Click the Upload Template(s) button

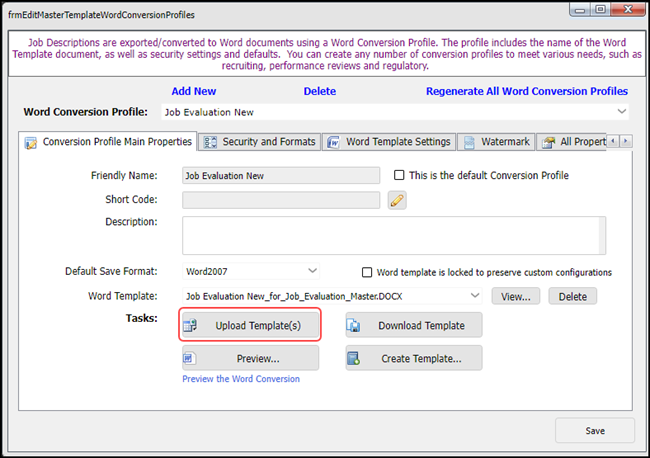pos(250,325)
